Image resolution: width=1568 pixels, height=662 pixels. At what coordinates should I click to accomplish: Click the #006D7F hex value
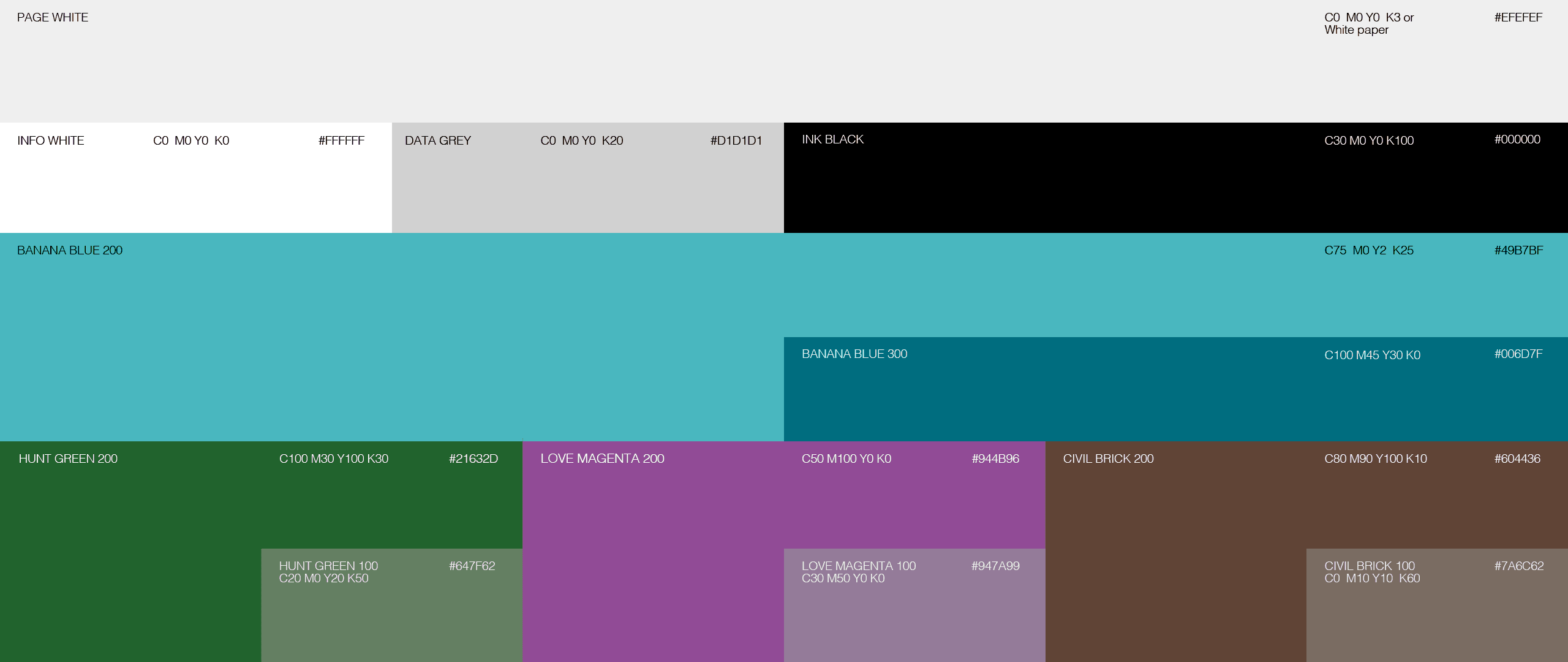tap(1518, 354)
